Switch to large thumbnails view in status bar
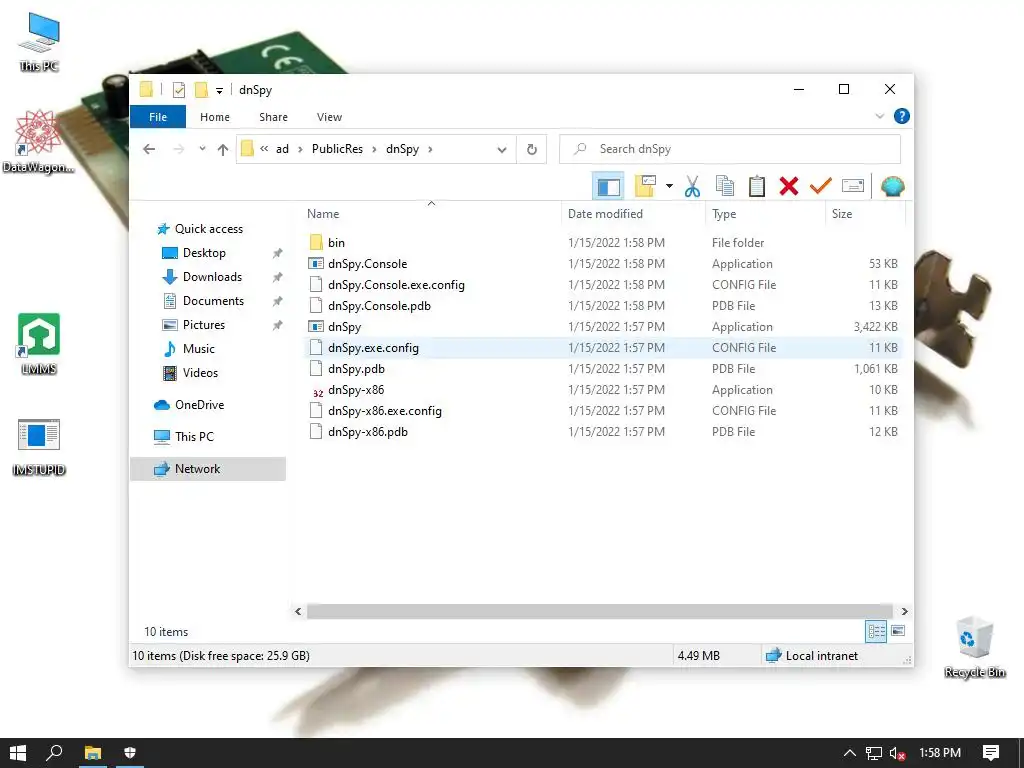Image resolution: width=1024 pixels, height=768 pixels. (898, 631)
